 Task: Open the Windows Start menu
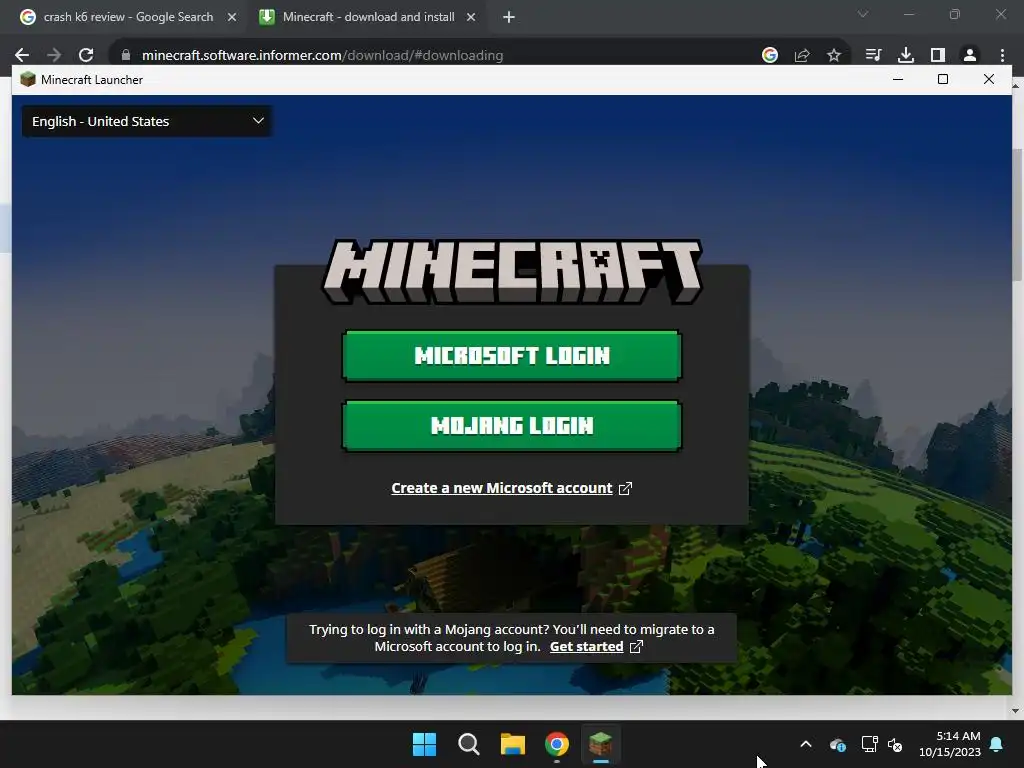(424, 744)
